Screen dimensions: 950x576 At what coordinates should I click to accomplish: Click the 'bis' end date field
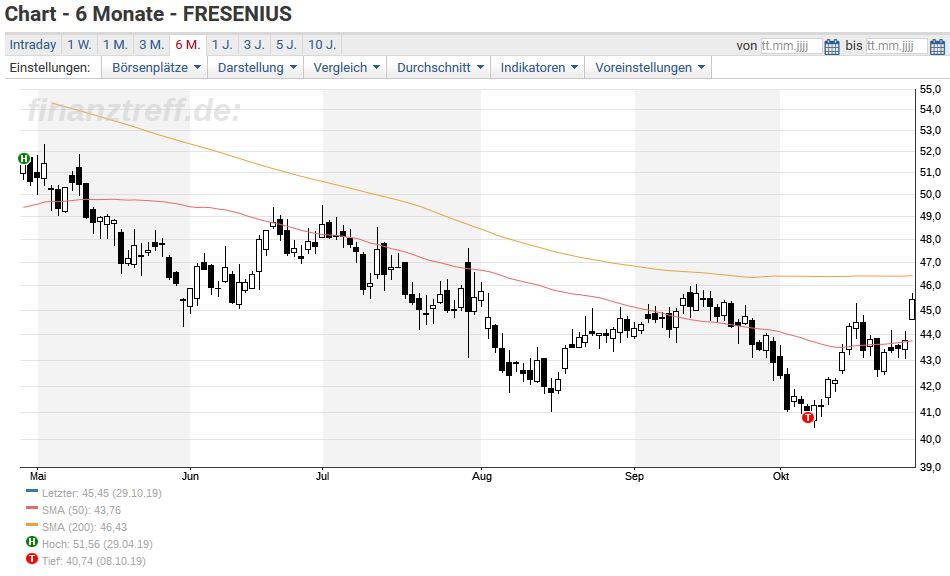click(x=896, y=46)
